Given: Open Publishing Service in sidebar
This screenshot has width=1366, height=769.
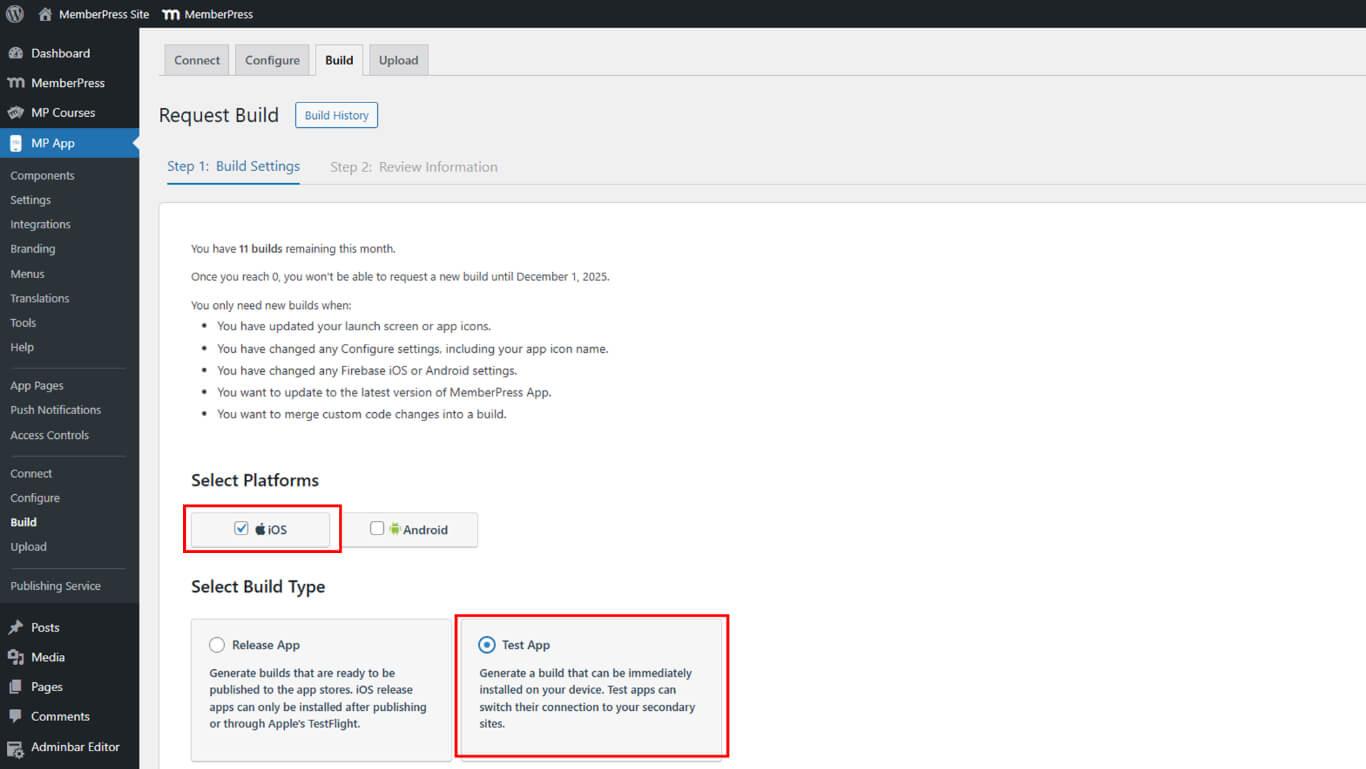Looking at the screenshot, I should click(x=55, y=586).
